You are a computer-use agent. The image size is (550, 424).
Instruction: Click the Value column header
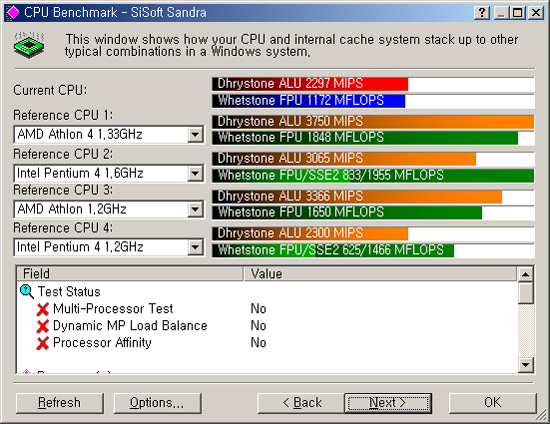(x=380, y=274)
